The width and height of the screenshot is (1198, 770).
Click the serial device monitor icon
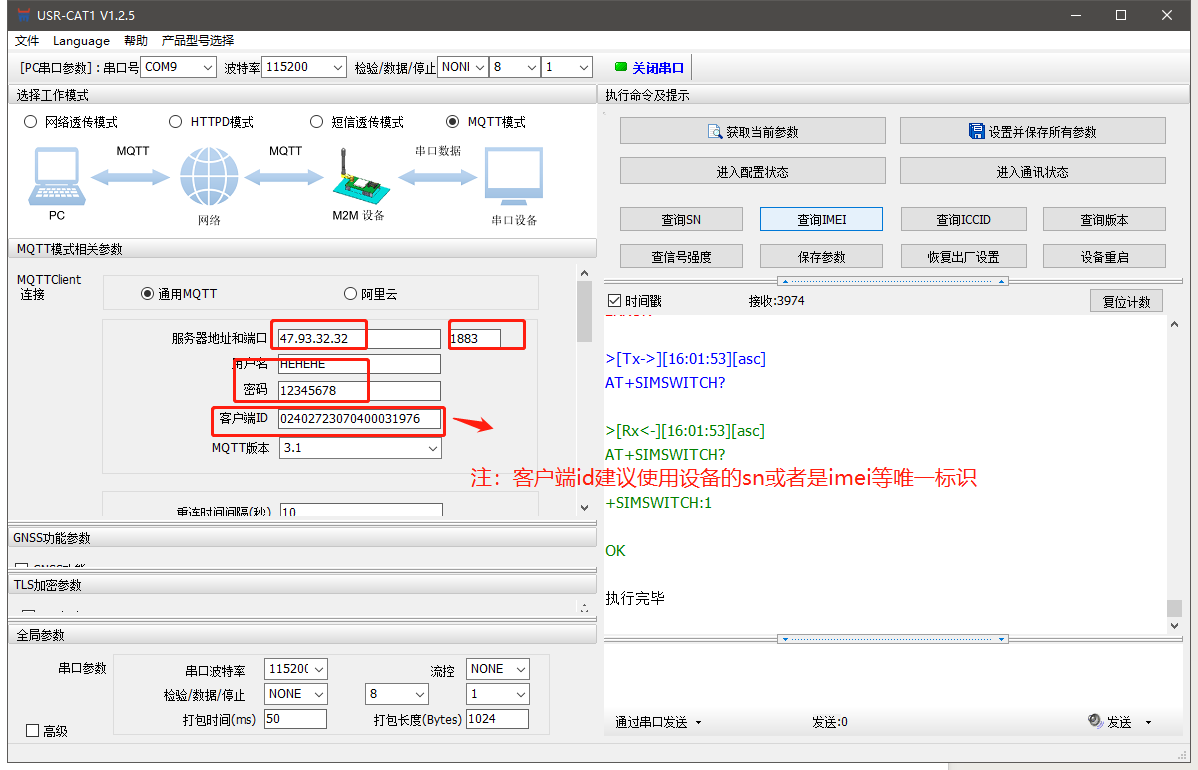(514, 177)
